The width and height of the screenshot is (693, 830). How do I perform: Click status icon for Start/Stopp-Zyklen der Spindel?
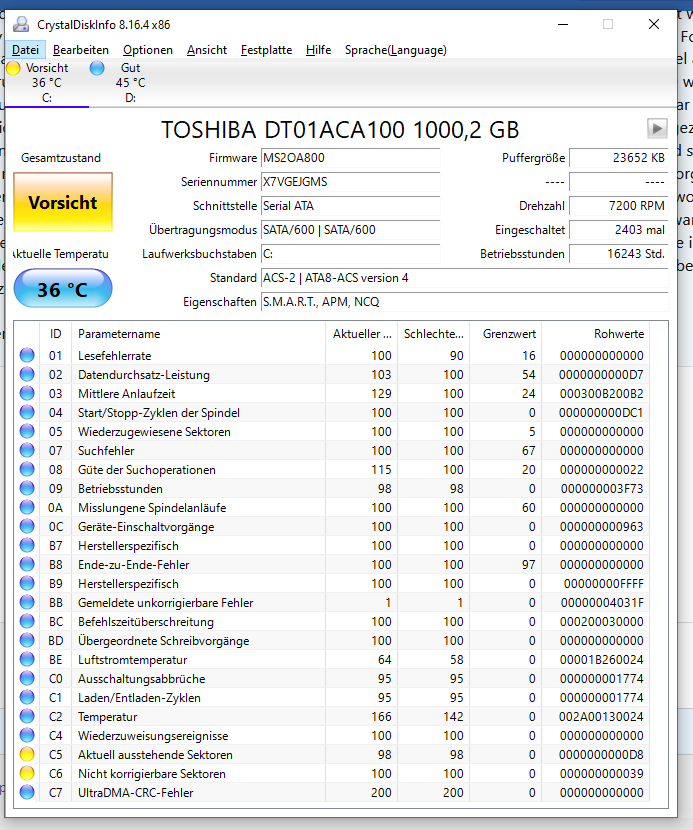pos(27,412)
